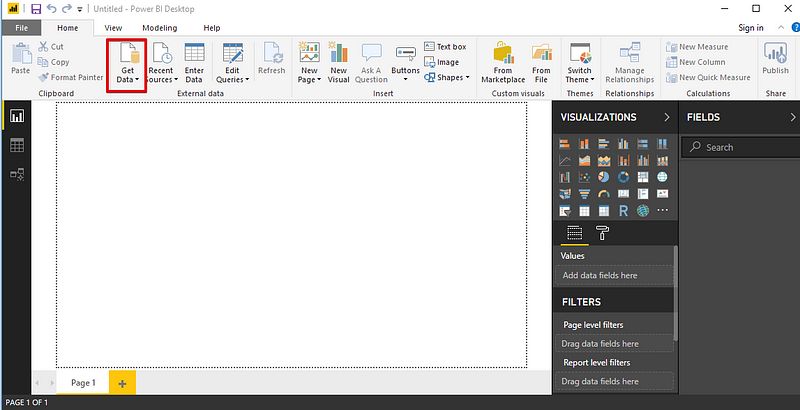Open the Get Data dropdown arrow
This screenshot has width=800, height=410.
tap(137, 80)
